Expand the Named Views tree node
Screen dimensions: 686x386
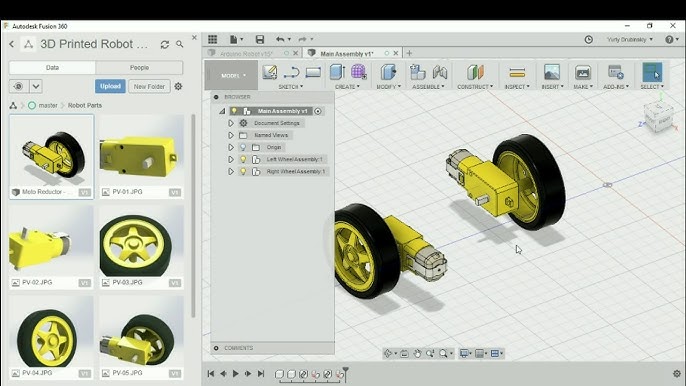click(231, 135)
